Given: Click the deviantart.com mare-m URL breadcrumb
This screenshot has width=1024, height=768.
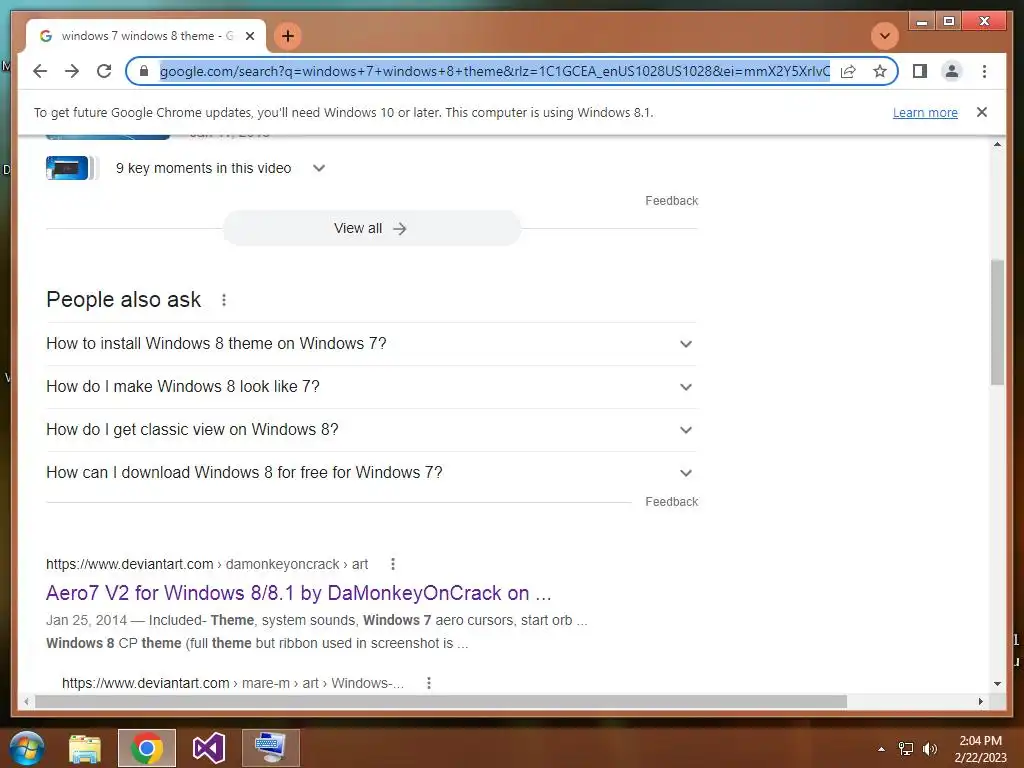Looking at the screenshot, I should pos(233,683).
